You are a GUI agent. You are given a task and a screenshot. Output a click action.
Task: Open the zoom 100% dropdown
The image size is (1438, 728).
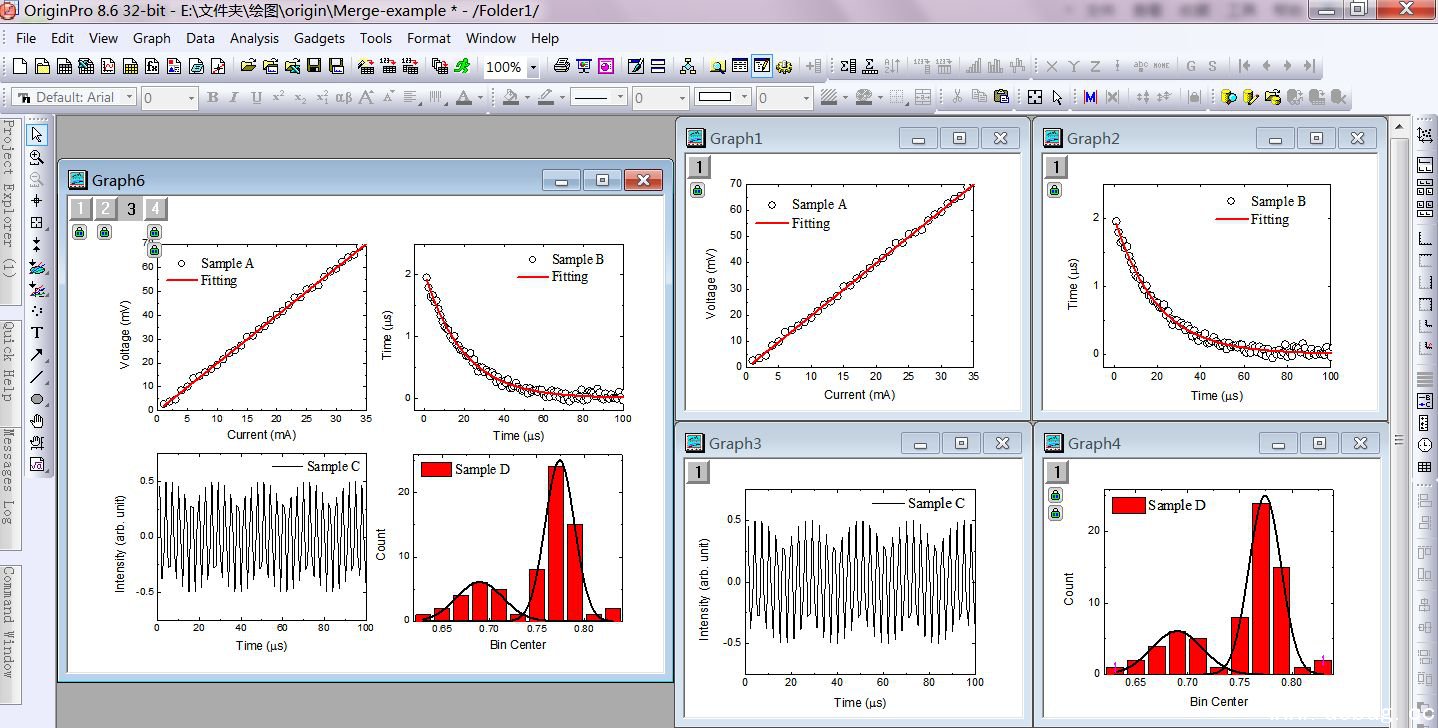(x=533, y=67)
